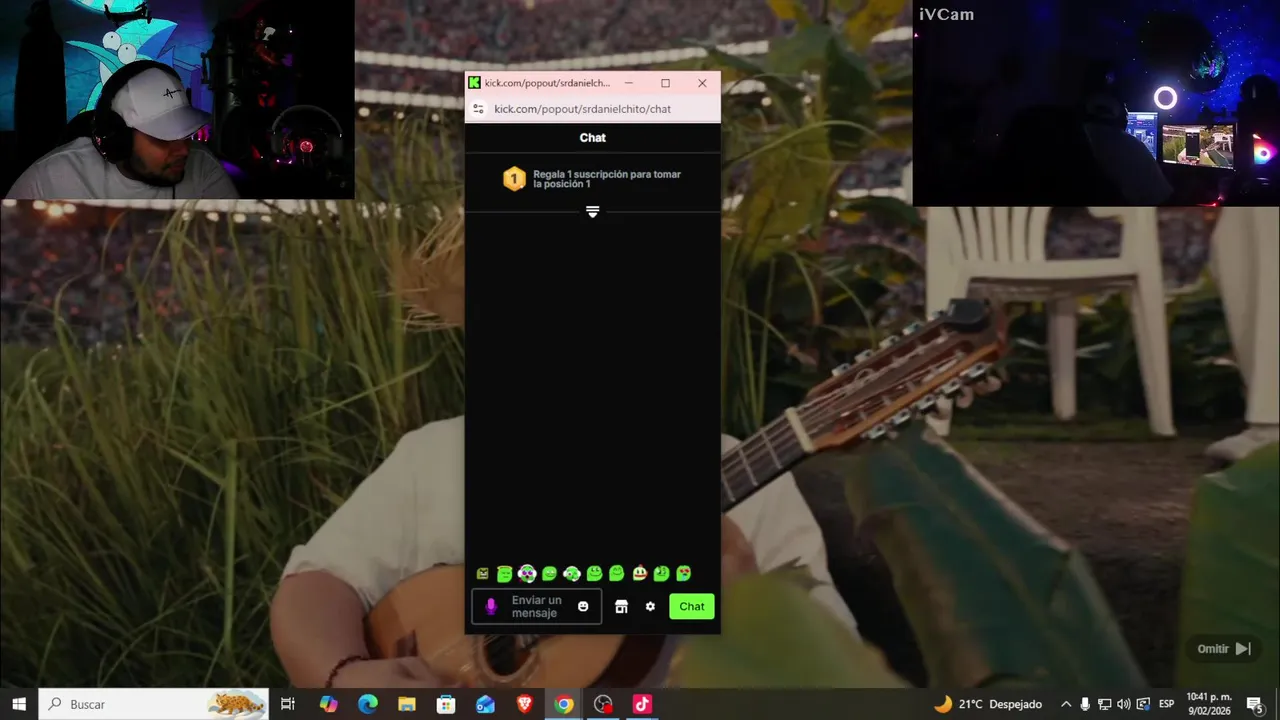Select the green emote with yellow halo
The width and height of the screenshot is (1280, 720).
[x=505, y=574]
